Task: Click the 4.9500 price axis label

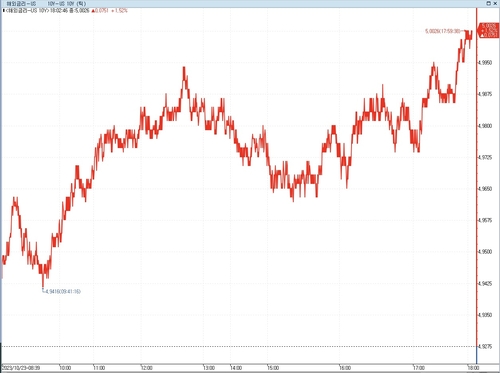Action: 485,252
